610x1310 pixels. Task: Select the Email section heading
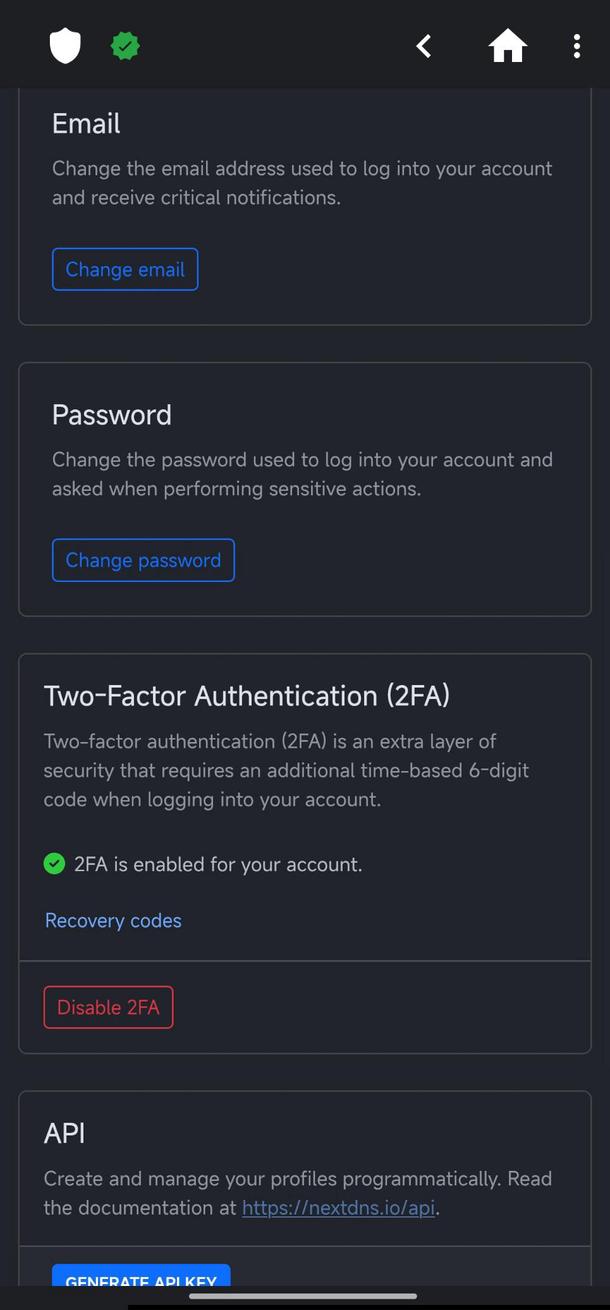point(86,124)
